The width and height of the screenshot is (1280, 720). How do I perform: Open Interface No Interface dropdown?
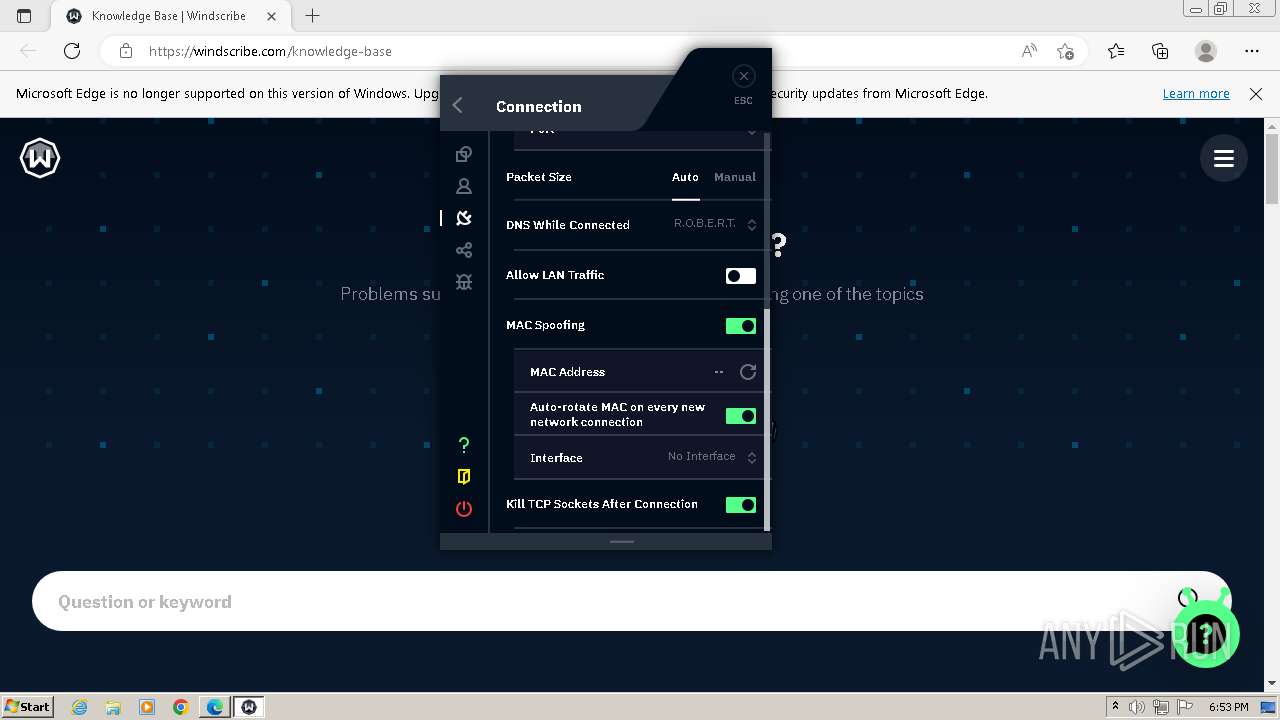pos(712,457)
